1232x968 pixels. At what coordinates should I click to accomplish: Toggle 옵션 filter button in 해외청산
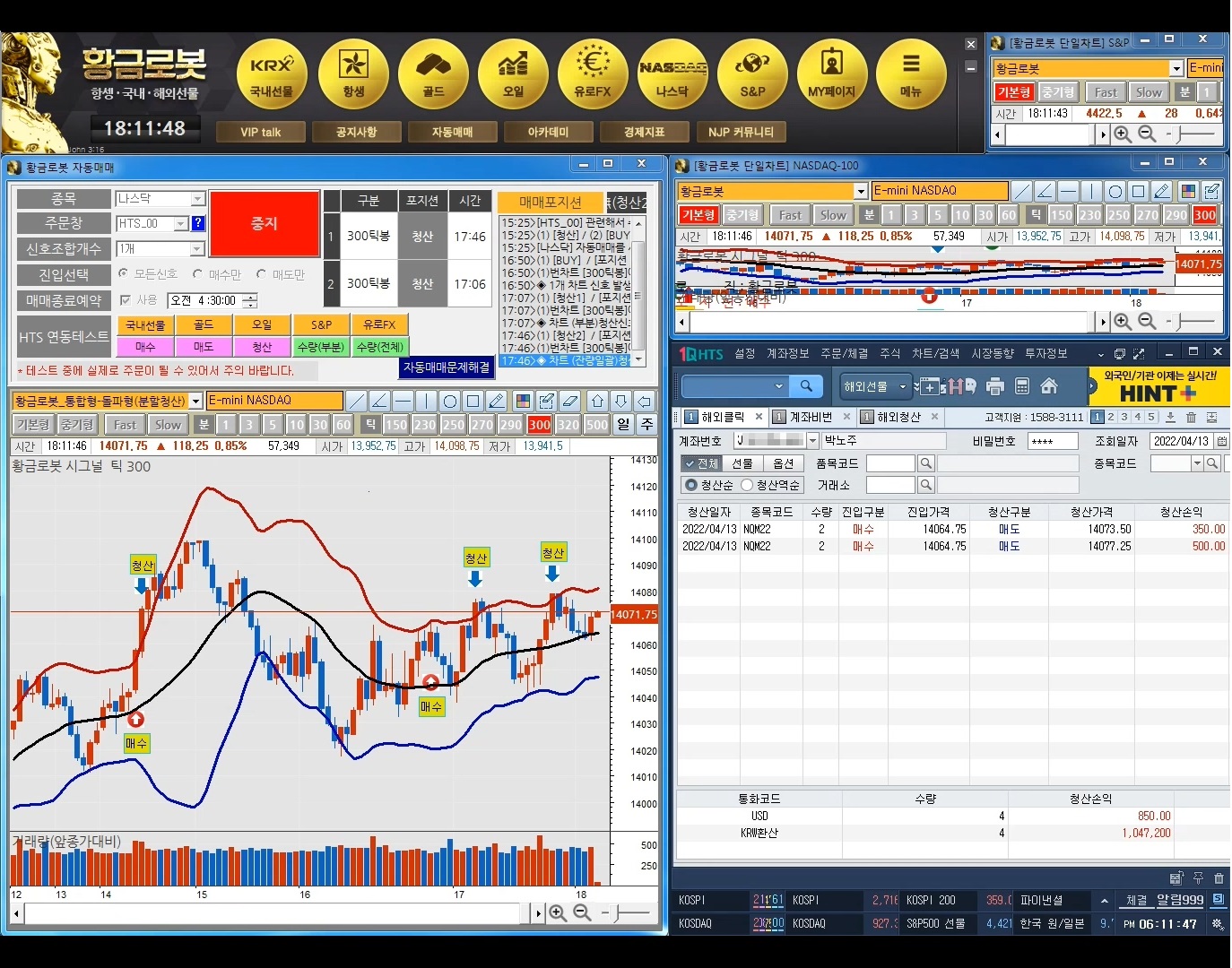click(784, 463)
